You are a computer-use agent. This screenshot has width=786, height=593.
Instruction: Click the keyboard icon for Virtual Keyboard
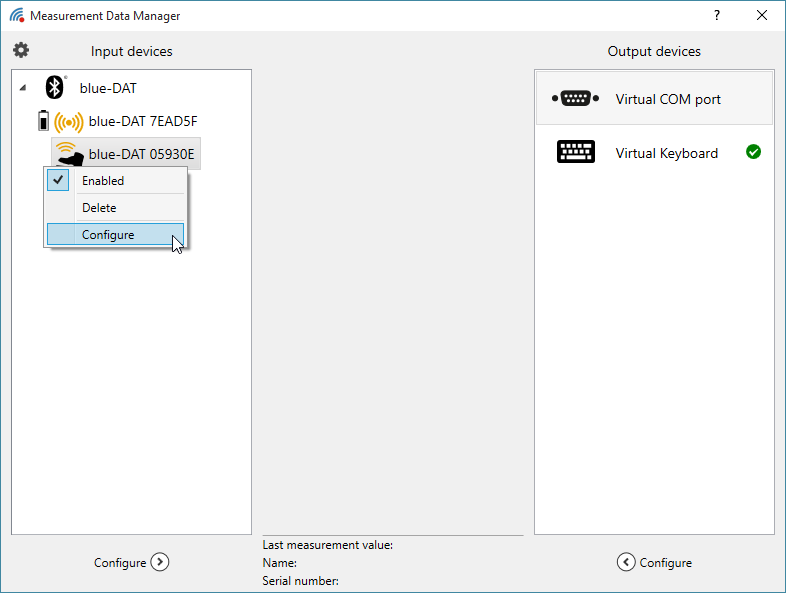[575, 152]
